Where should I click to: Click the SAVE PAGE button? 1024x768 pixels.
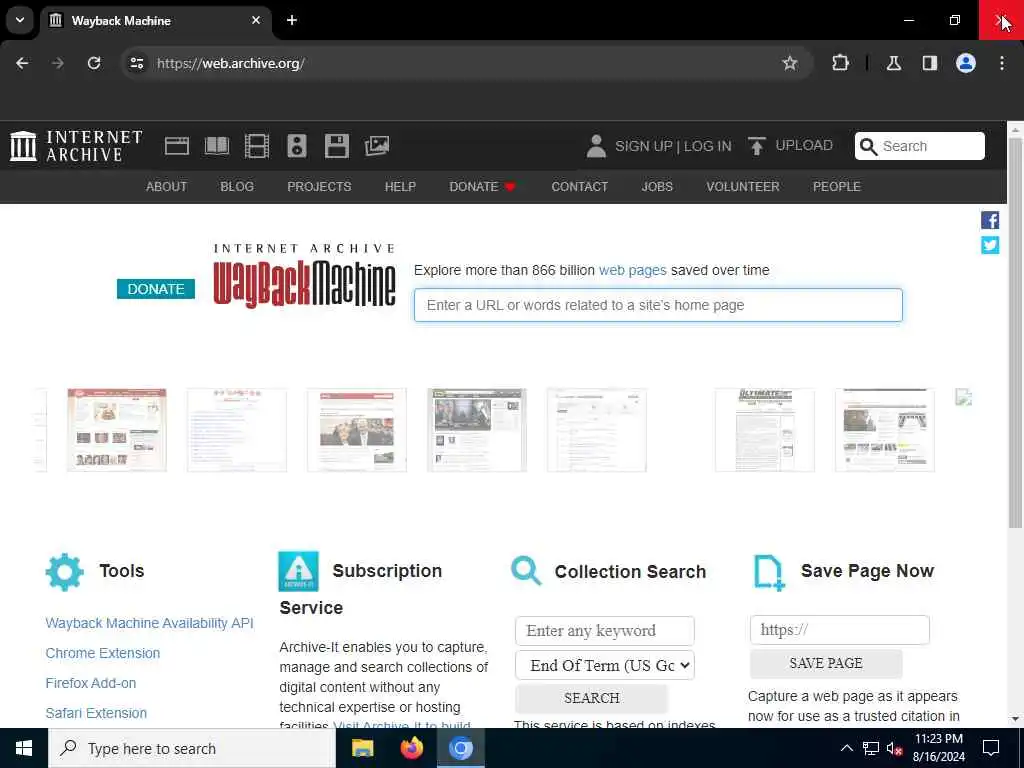[825, 664]
